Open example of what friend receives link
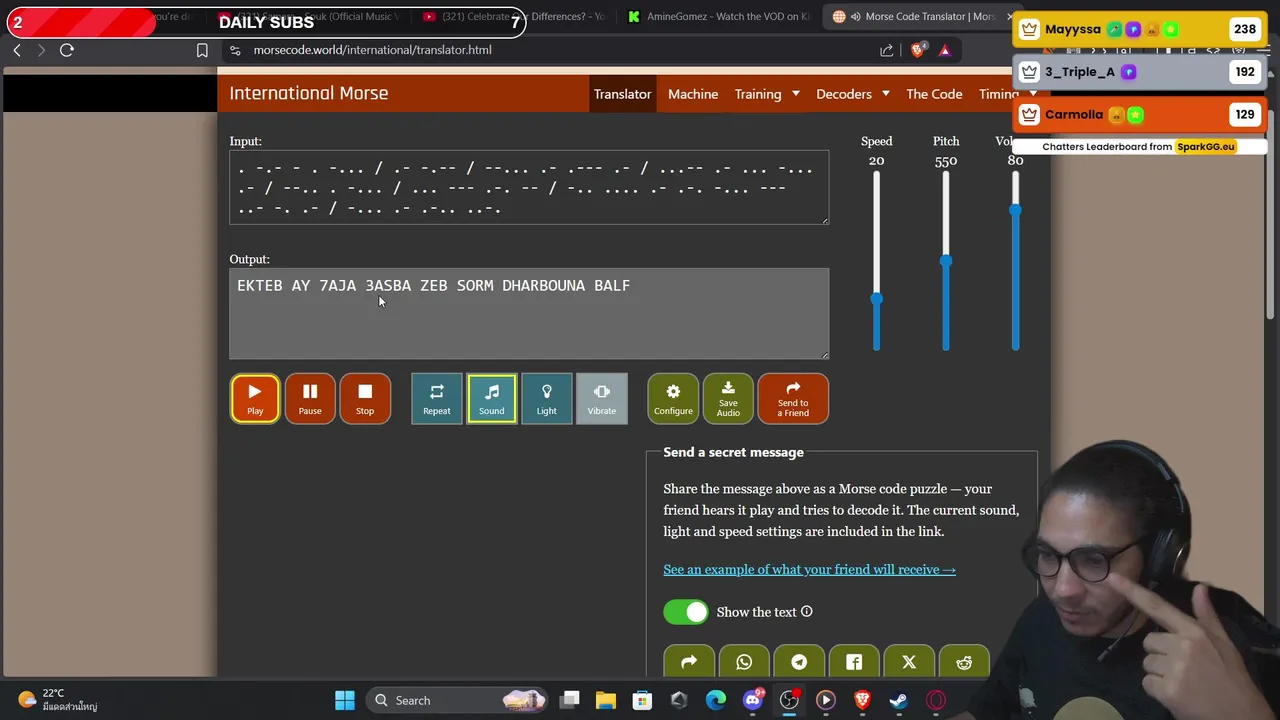Image resolution: width=1280 pixels, height=720 pixels. pos(809,569)
